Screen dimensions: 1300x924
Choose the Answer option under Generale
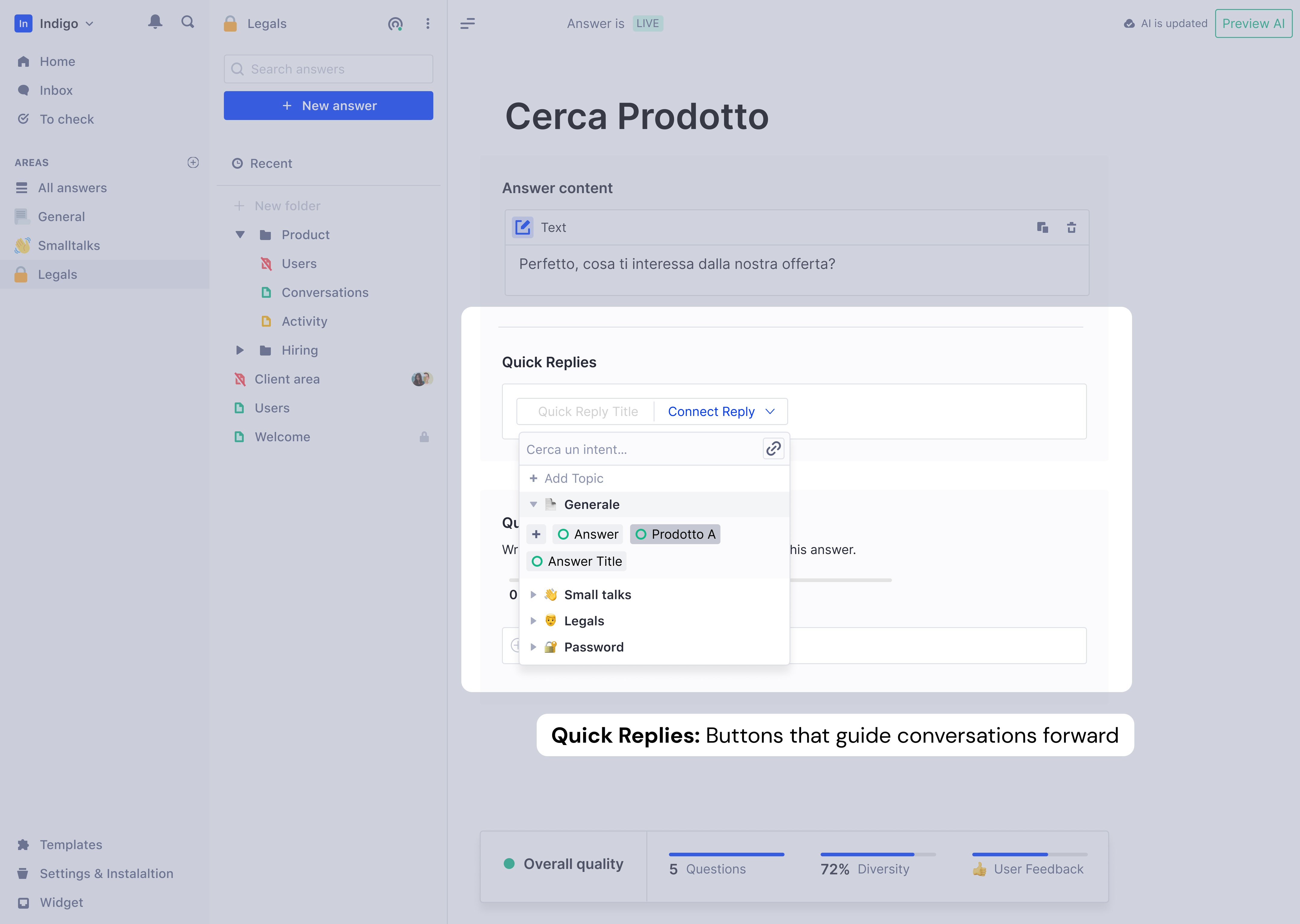[x=588, y=534]
